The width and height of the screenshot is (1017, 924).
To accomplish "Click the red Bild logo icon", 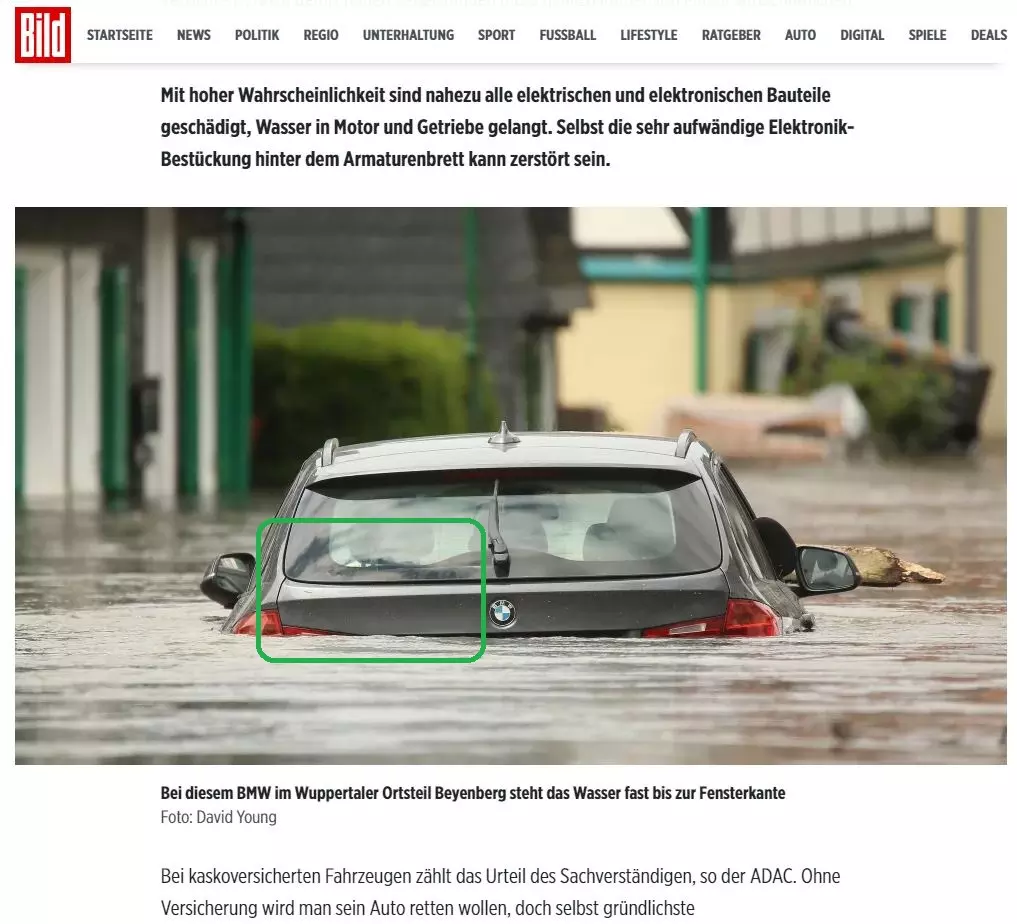I will click(x=43, y=35).
